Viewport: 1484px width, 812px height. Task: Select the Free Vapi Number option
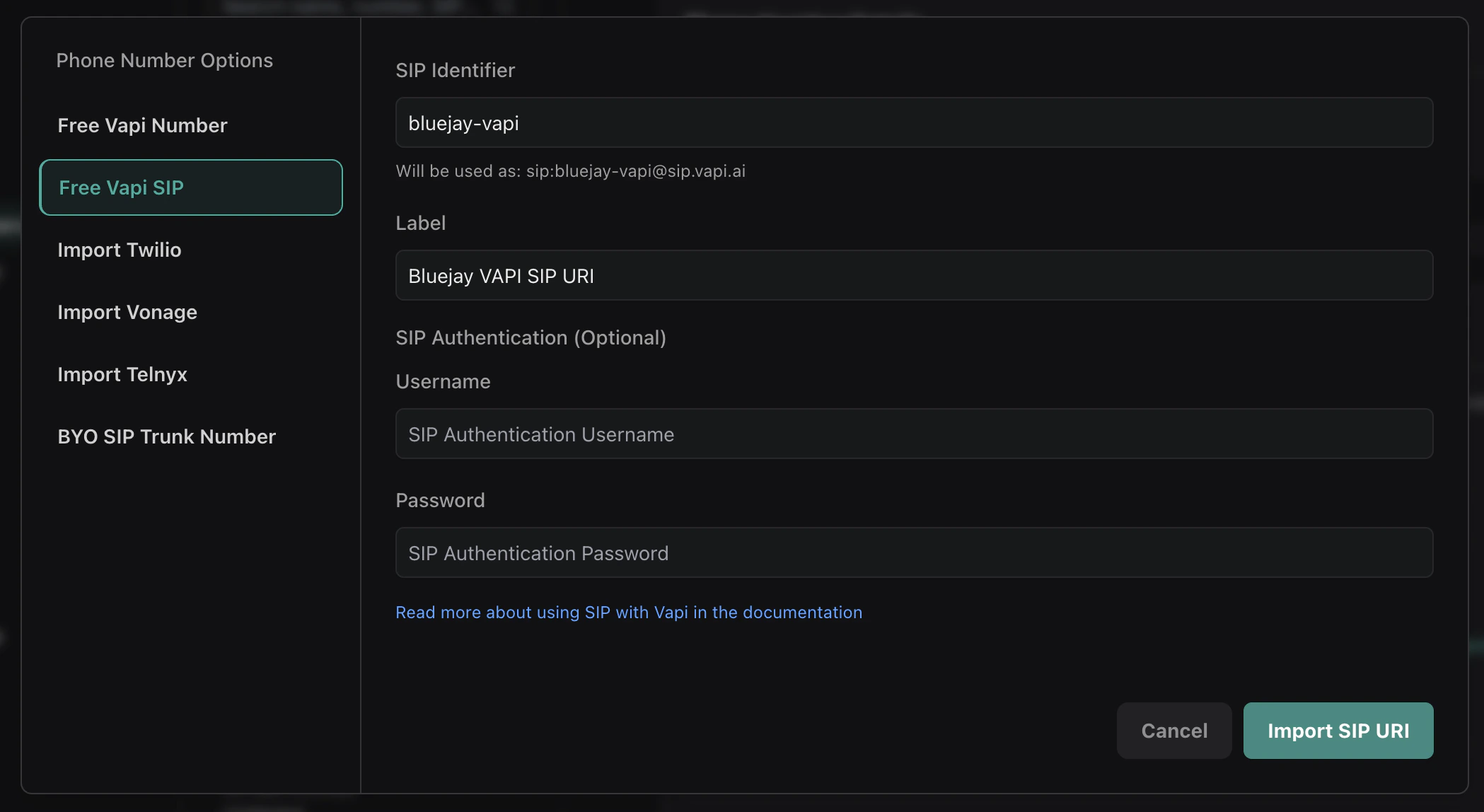pyautogui.click(x=142, y=125)
